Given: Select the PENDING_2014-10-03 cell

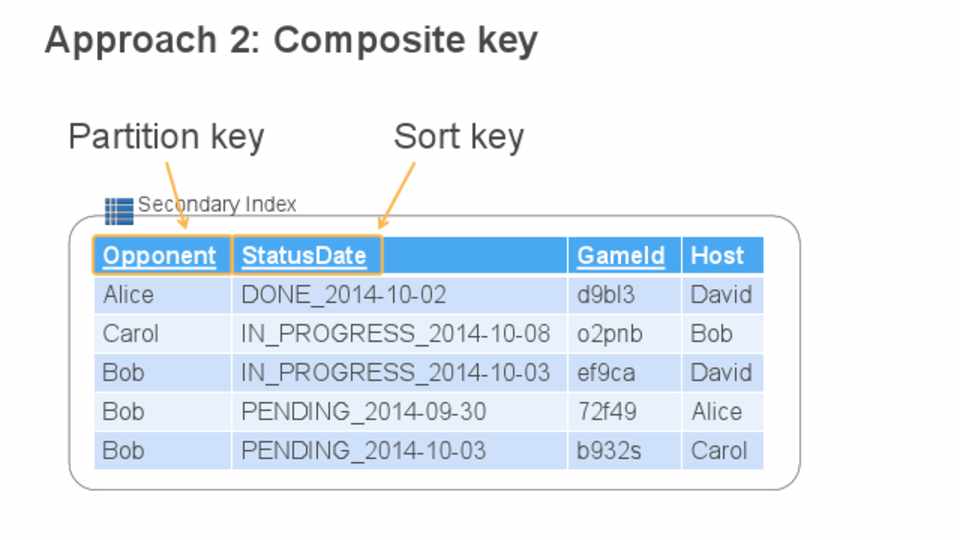Looking at the screenshot, I should (x=363, y=451).
